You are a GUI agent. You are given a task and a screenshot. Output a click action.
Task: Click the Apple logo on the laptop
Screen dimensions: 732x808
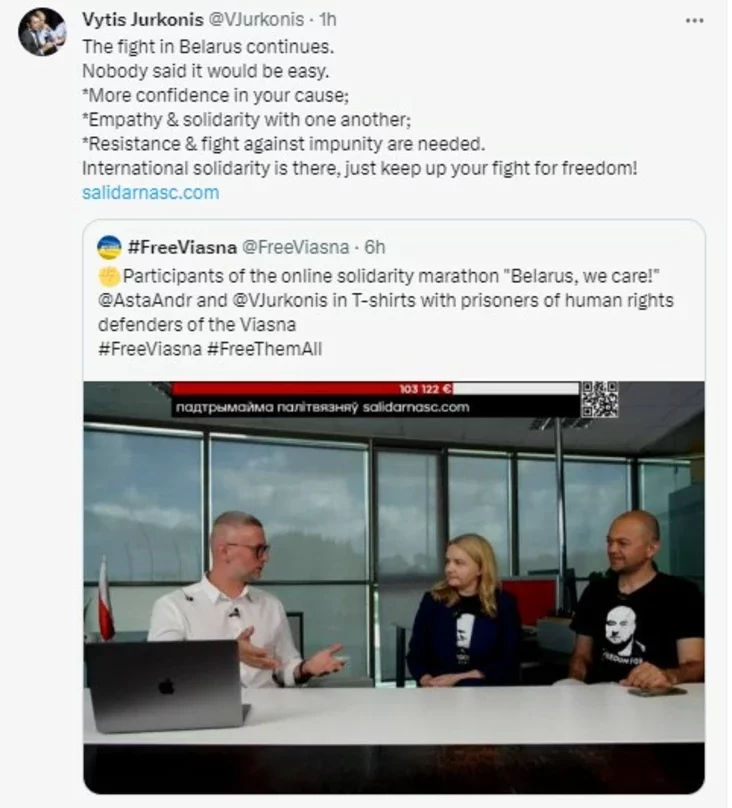166,686
